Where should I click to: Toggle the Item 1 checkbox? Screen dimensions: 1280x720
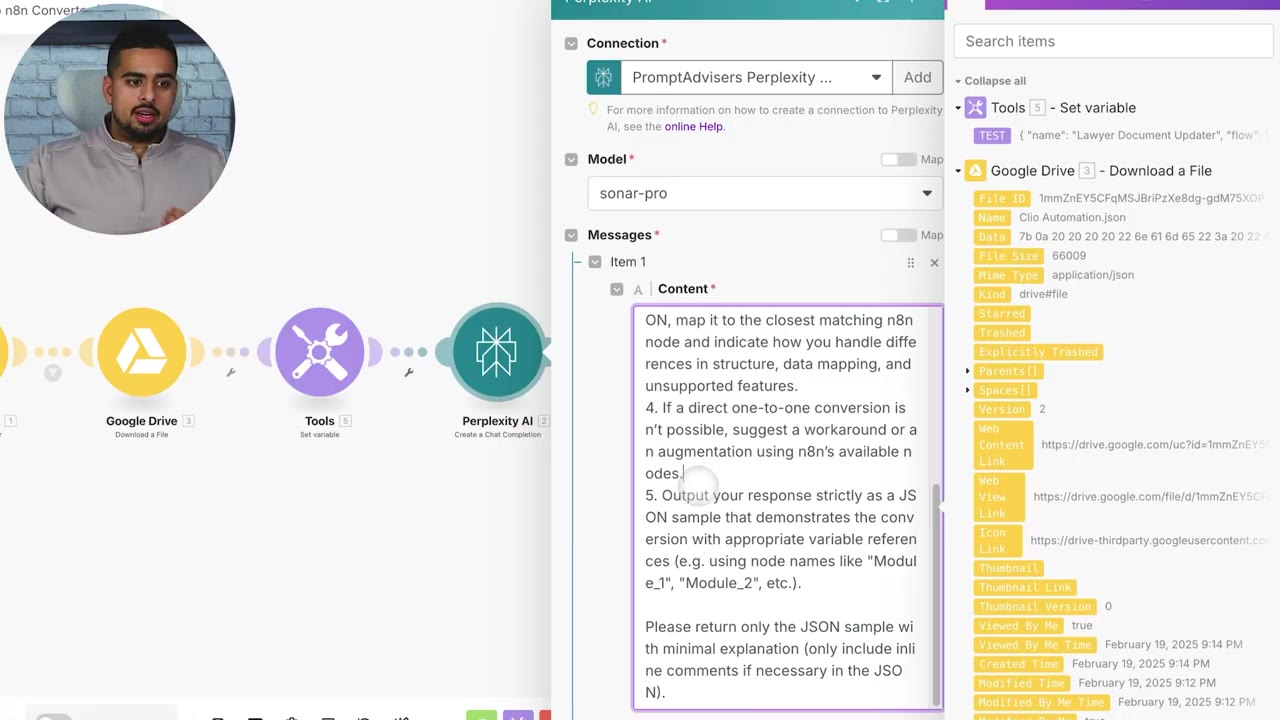point(595,262)
